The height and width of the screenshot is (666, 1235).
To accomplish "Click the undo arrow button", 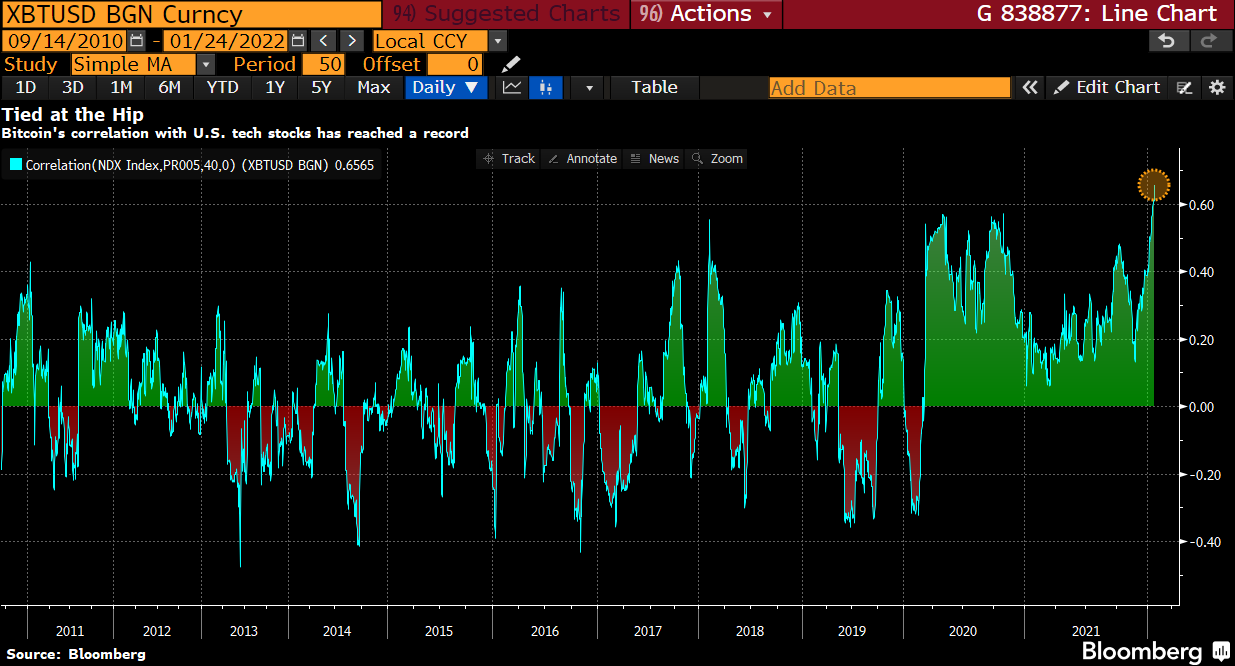I will pyautogui.click(x=1165, y=41).
